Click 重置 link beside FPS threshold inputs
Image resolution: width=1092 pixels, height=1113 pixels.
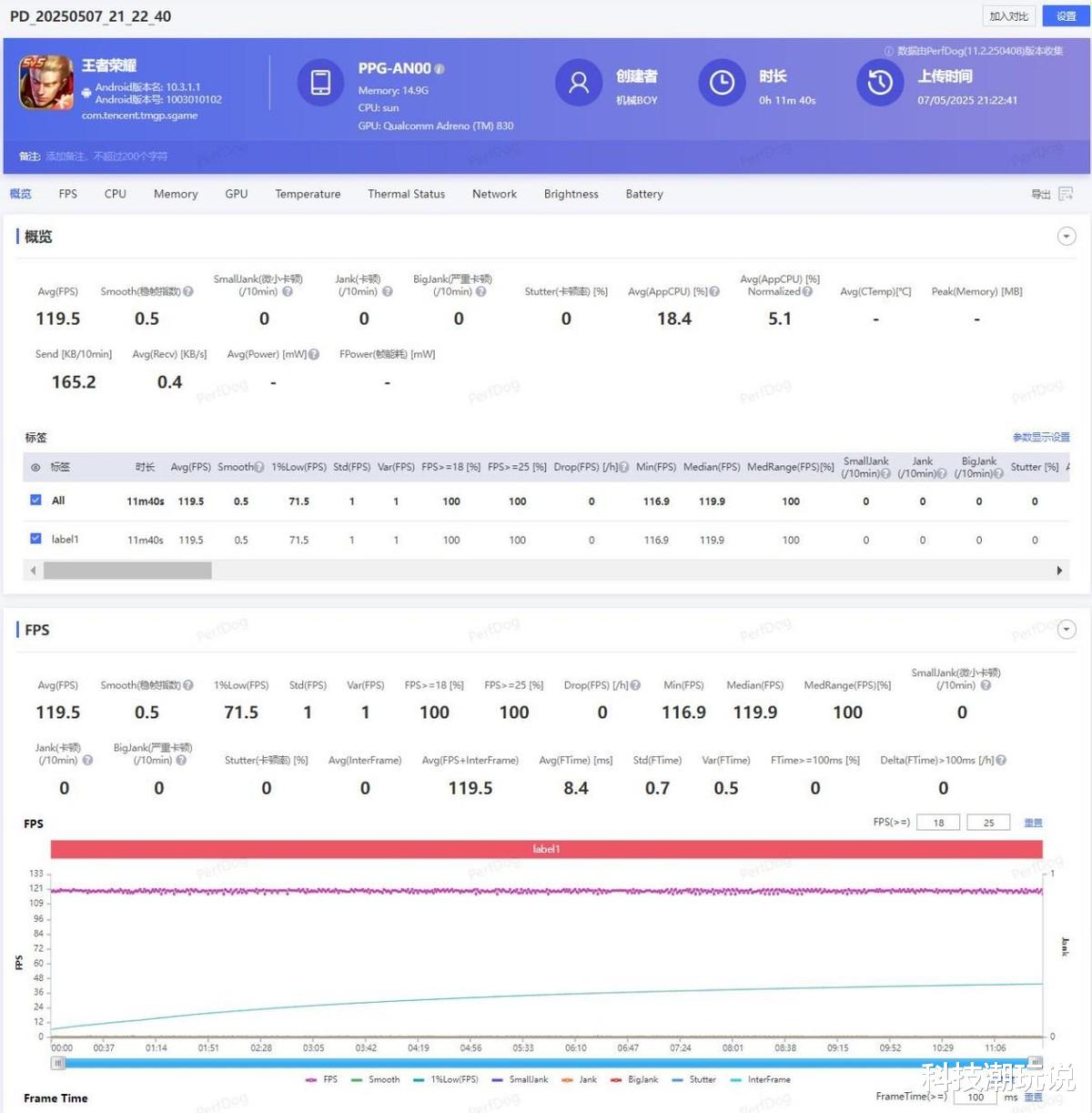coord(1033,823)
